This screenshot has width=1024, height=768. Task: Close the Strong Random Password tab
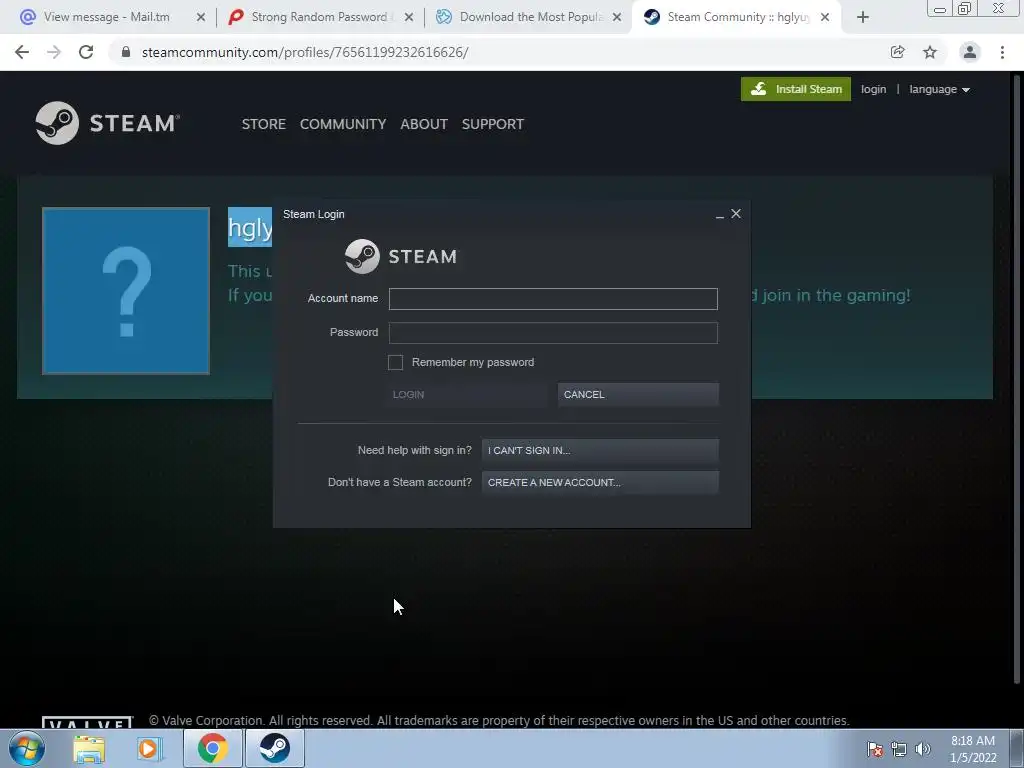pyautogui.click(x=409, y=17)
